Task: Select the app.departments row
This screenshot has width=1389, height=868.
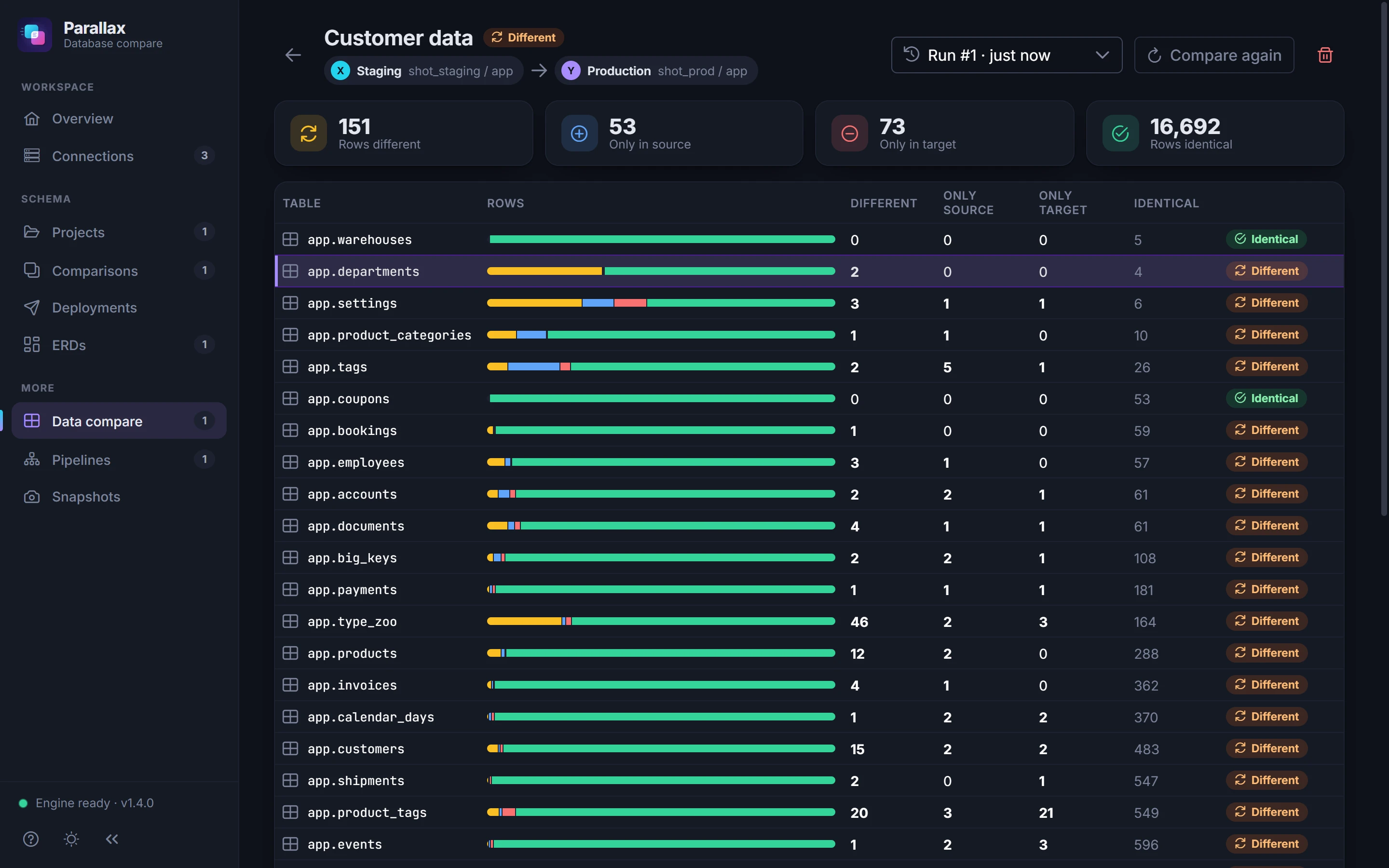Action: [x=809, y=271]
